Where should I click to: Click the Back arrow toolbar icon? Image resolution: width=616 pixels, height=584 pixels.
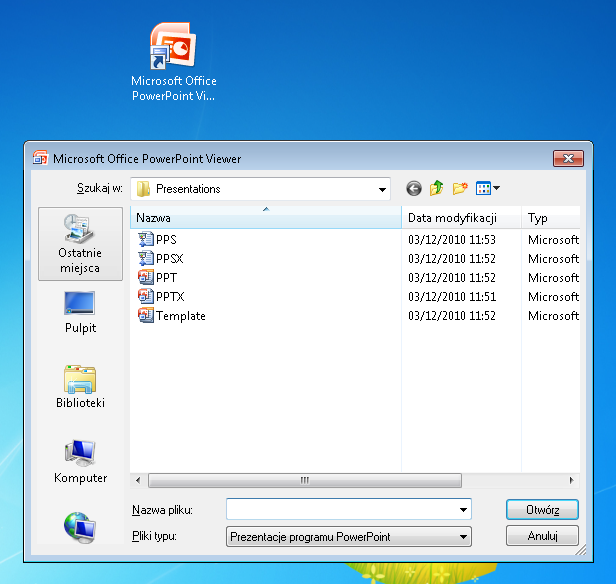(x=414, y=189)
